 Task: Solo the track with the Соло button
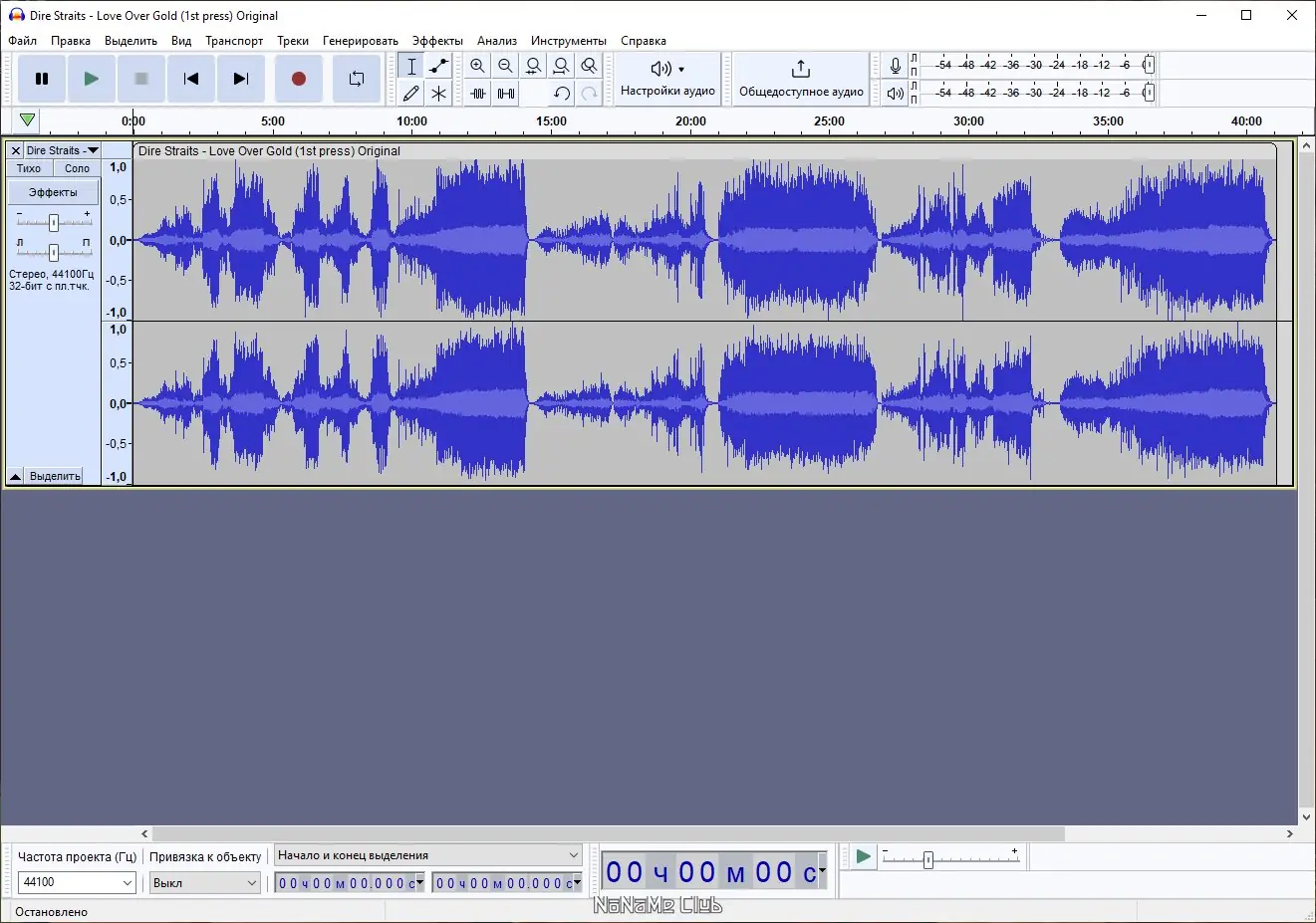click(x=77, y=168)
